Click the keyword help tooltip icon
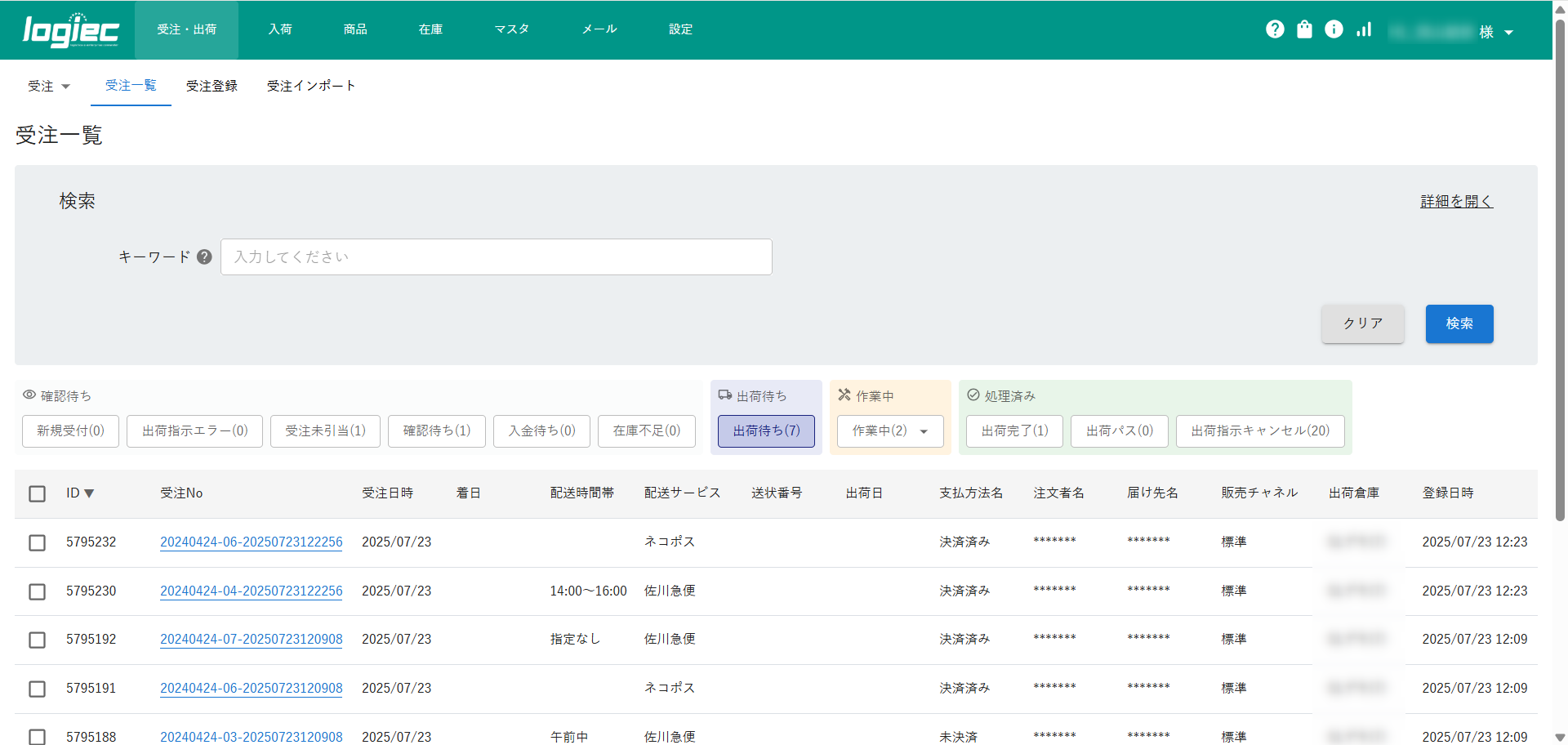 pos(204,257)
